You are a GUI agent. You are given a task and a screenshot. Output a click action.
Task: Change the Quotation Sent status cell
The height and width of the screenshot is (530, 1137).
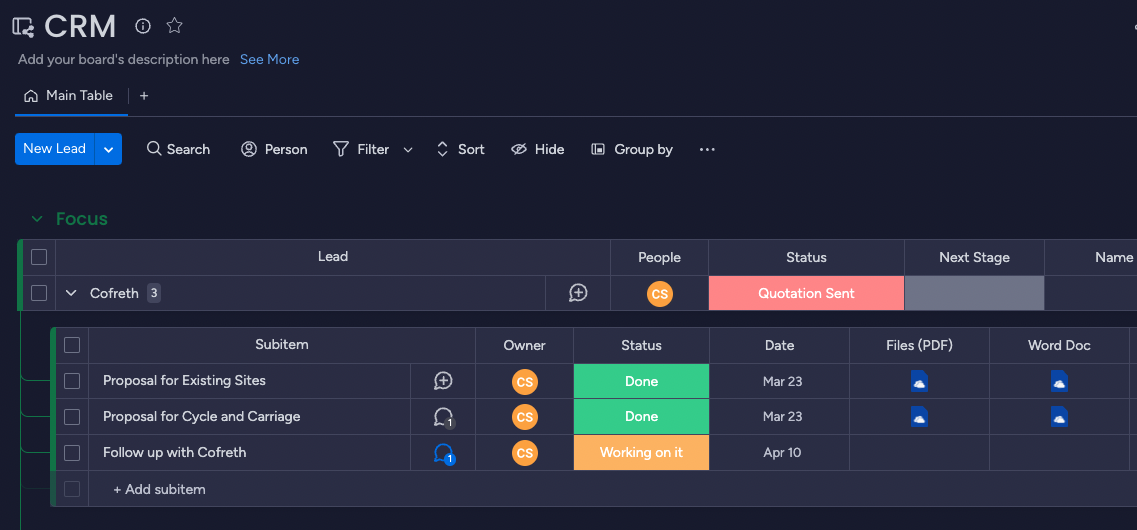806,293
